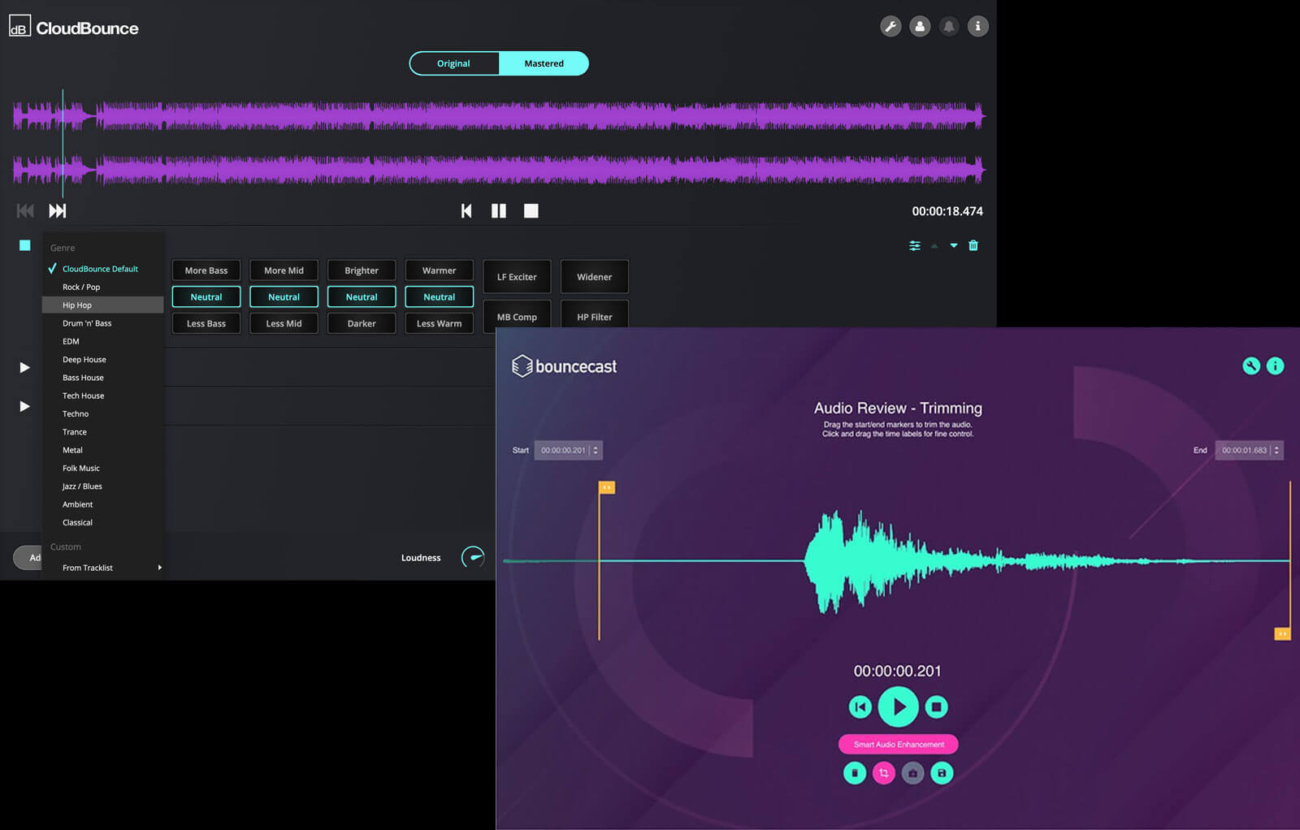Image resolution: width=1300 pixels, height=830 pixels.
Task: Play the third track in tracklist
Action: click(24, 406)
